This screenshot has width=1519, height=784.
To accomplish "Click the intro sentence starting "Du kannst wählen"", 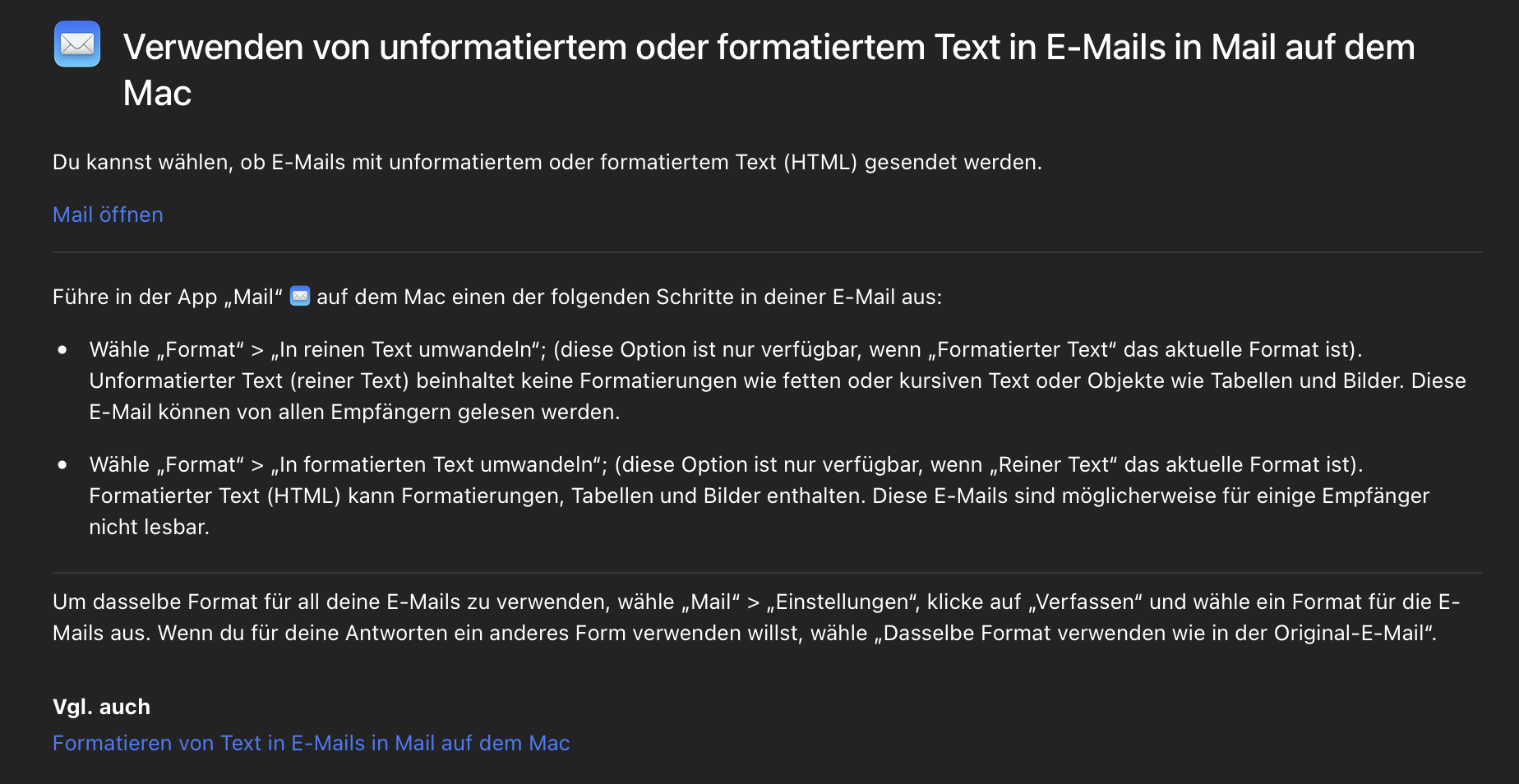I will tap(547, 162).
